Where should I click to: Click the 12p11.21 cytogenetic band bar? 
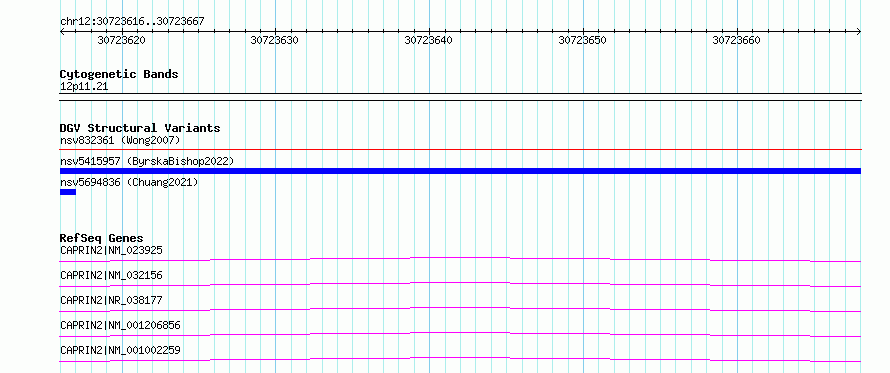(460, 97)
